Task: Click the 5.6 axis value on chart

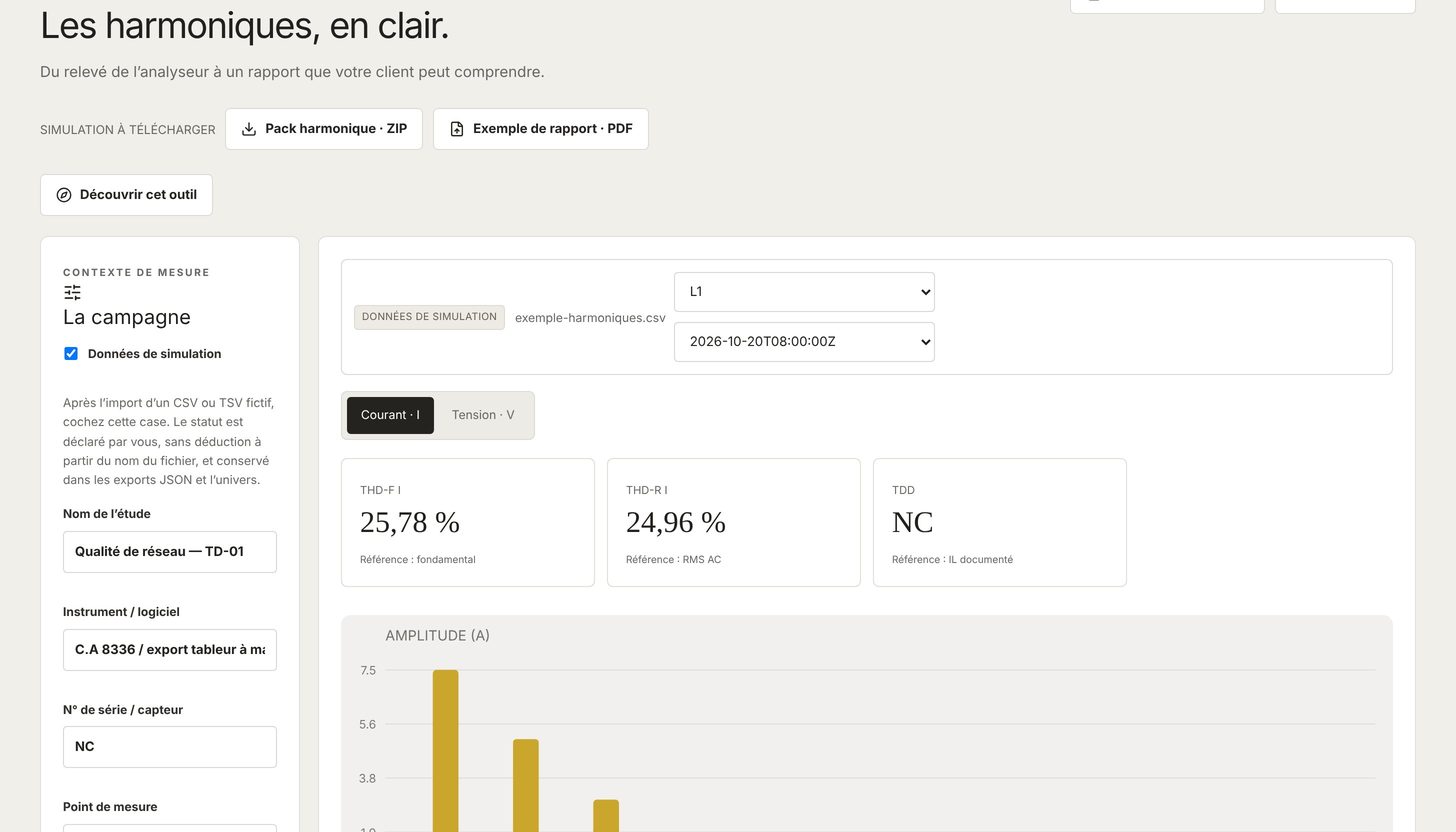Action: (x=368, y=725)
